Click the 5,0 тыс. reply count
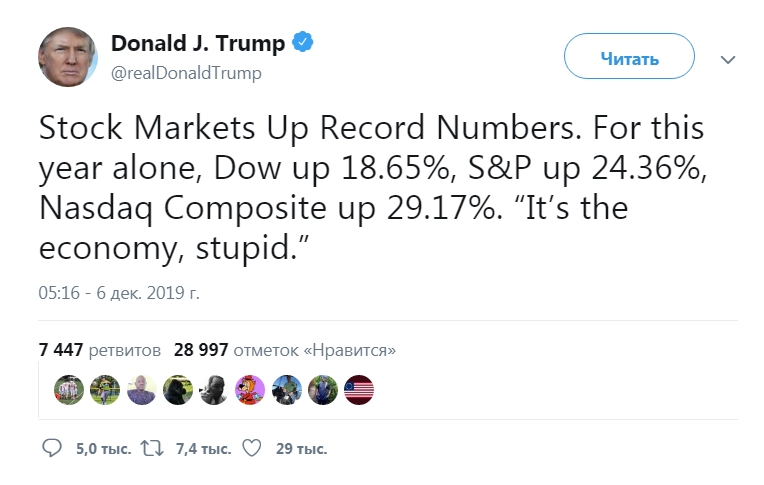This screenshot has width=764, height=485. pos(103,449)
